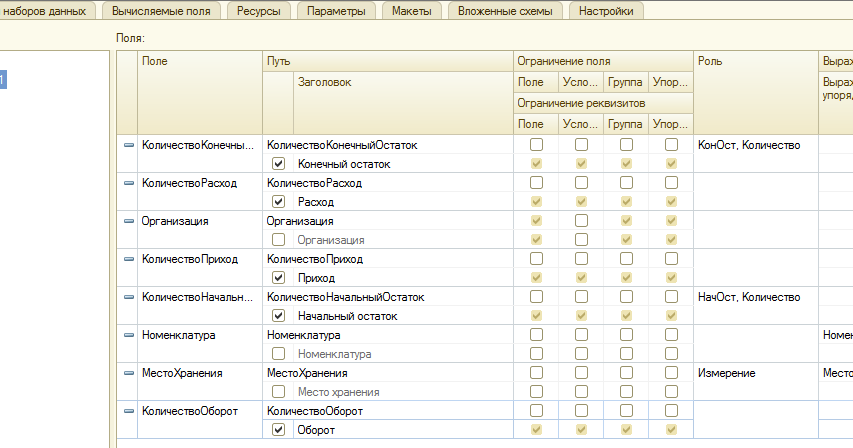853x448 pixels.
Task: Toggle the Оборот title checkbox
Action: [x=279, y=430]
